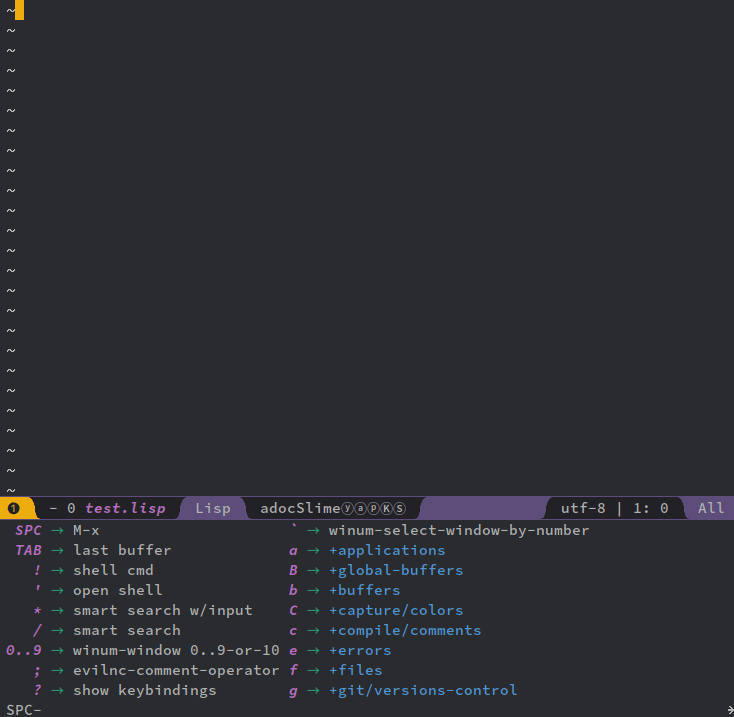734x717 pixels.
Task: Expand the +git/versions-control prefix
Action: coord(403,690)
